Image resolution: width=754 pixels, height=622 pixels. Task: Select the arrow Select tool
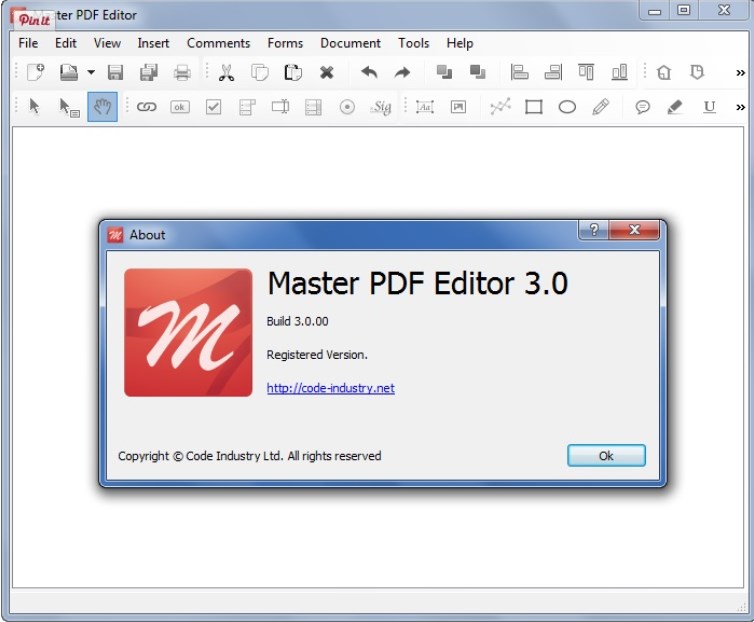[x=34, y=106]
